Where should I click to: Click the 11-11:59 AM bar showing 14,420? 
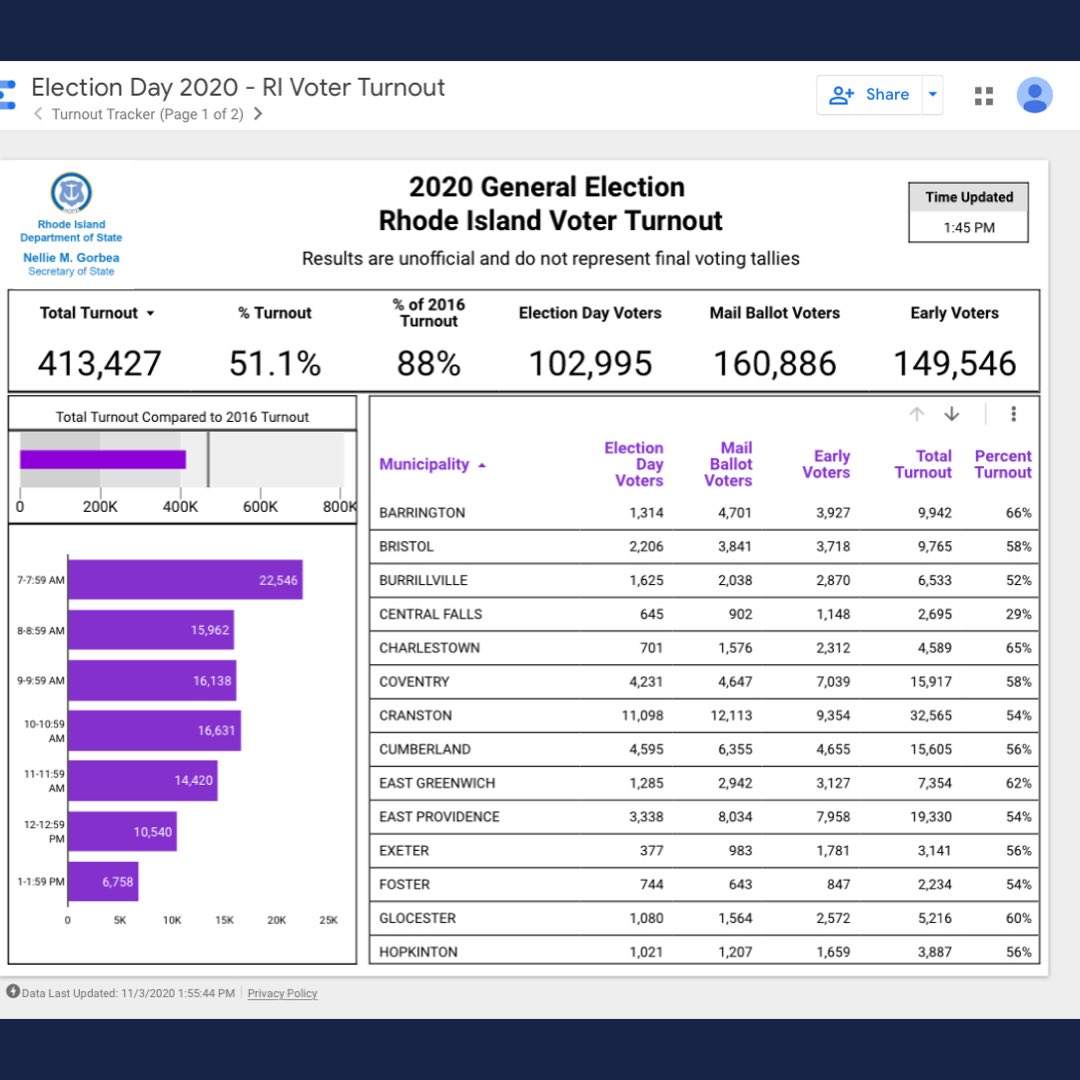pyautogui.click(x=143, y=781)
